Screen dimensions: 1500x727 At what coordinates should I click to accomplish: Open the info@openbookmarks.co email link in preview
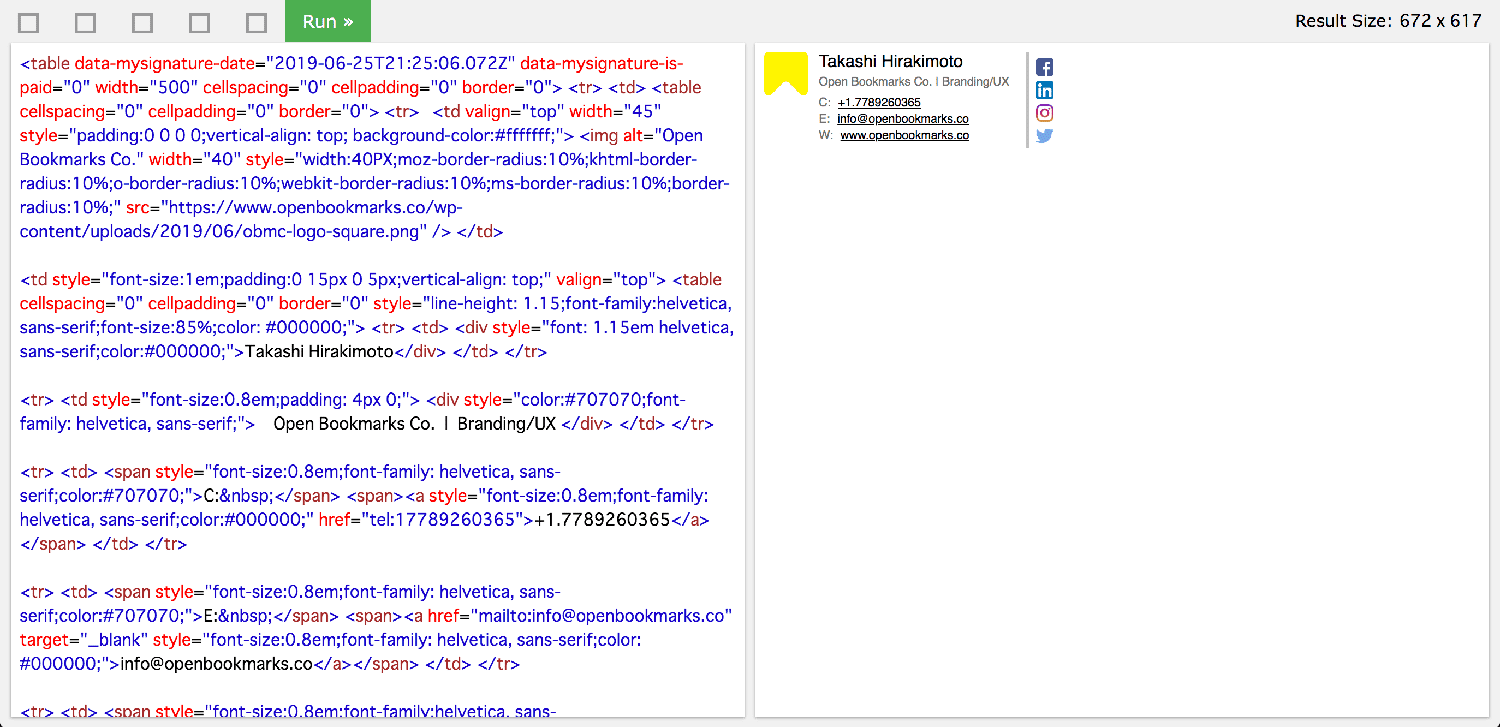[x=903, y=119]
